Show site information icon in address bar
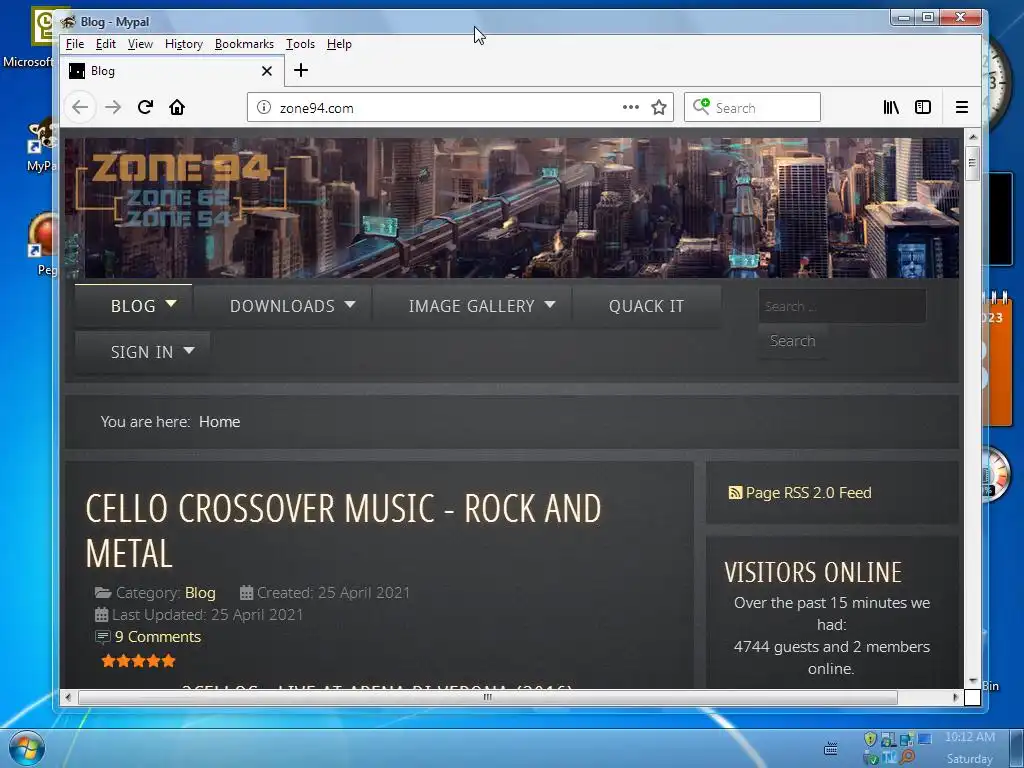 (264, 107)
